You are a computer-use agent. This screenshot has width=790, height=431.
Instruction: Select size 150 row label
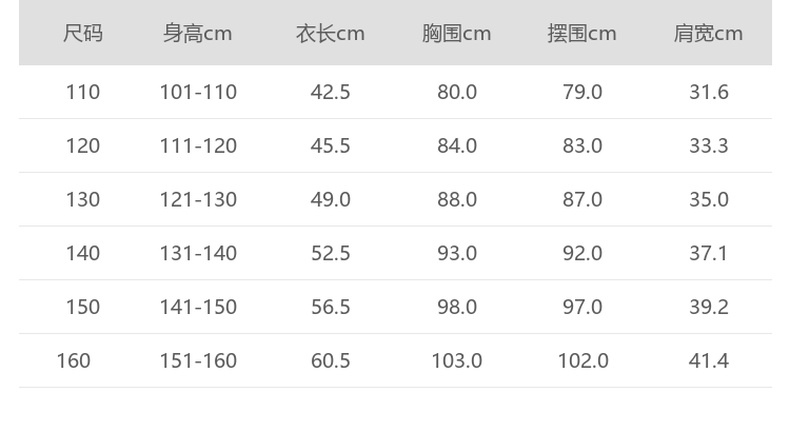coord(83,307)
